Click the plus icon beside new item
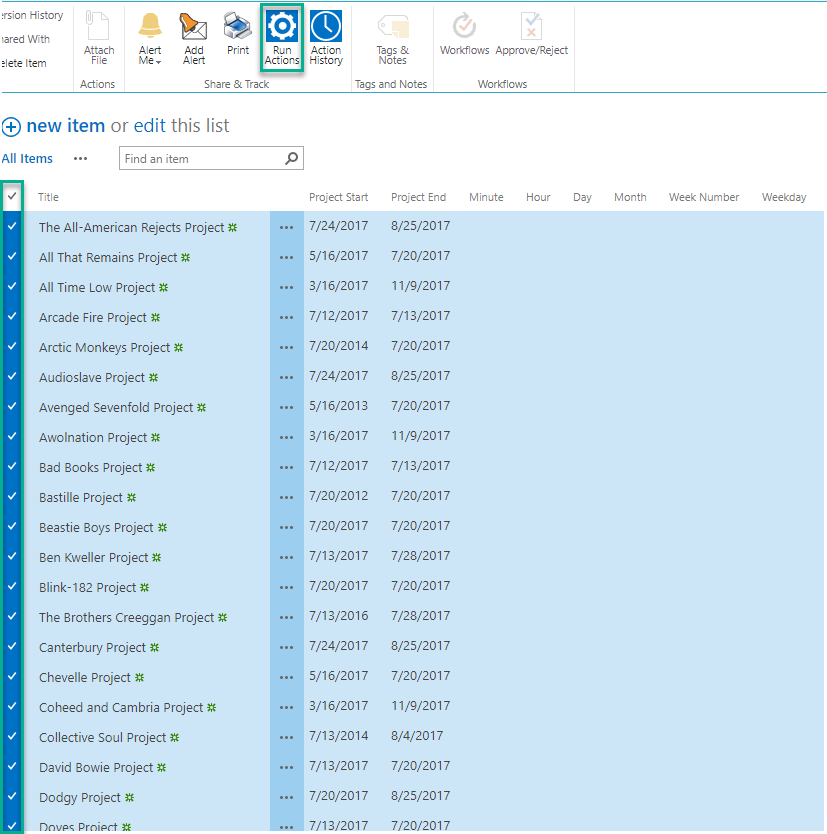The height and width of the screenshot is (834, 827). [11, 127]
